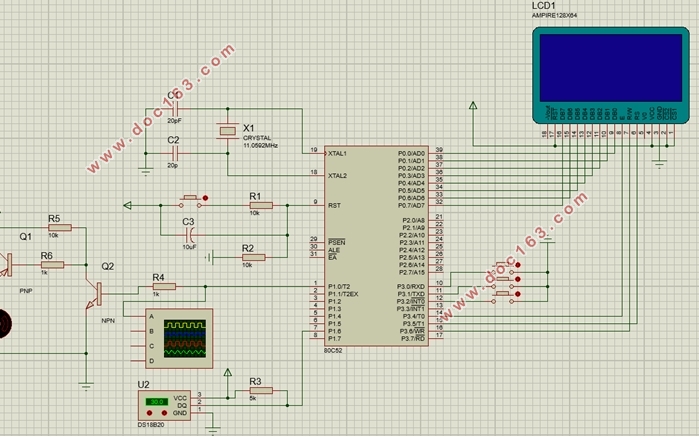Click the reset push button above C3

pos(191,202)
